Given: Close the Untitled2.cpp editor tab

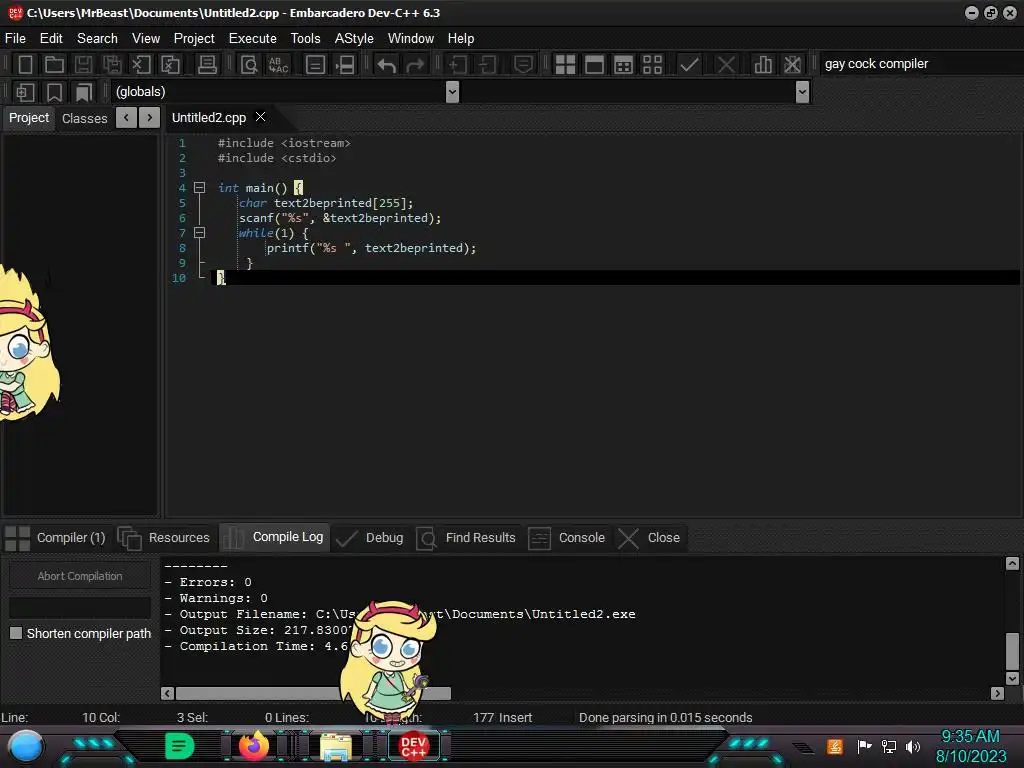Looking at the screenshot, I should 261,117.
